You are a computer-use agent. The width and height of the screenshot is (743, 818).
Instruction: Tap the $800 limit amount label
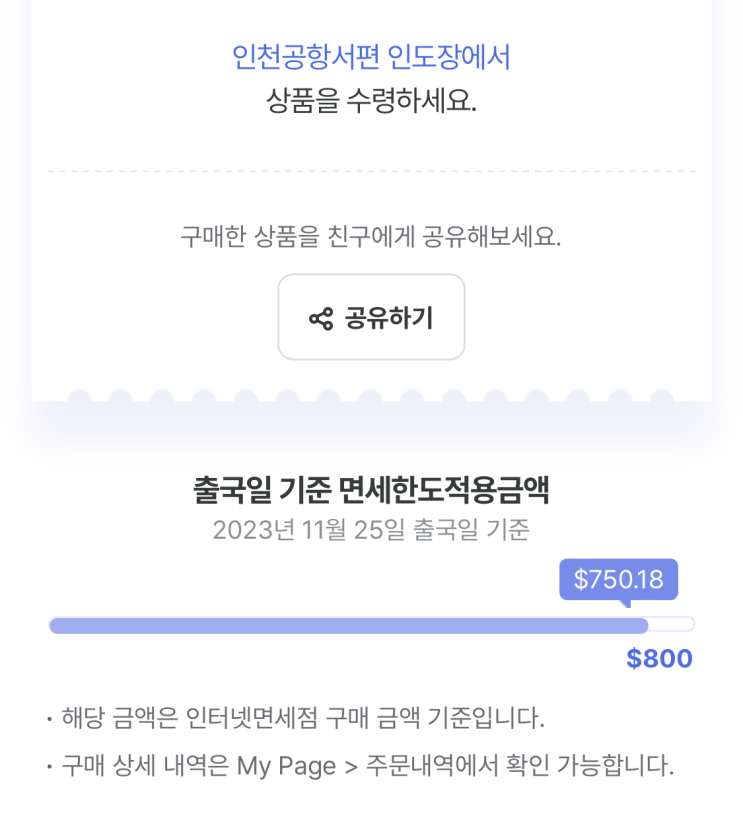point(659,659)
